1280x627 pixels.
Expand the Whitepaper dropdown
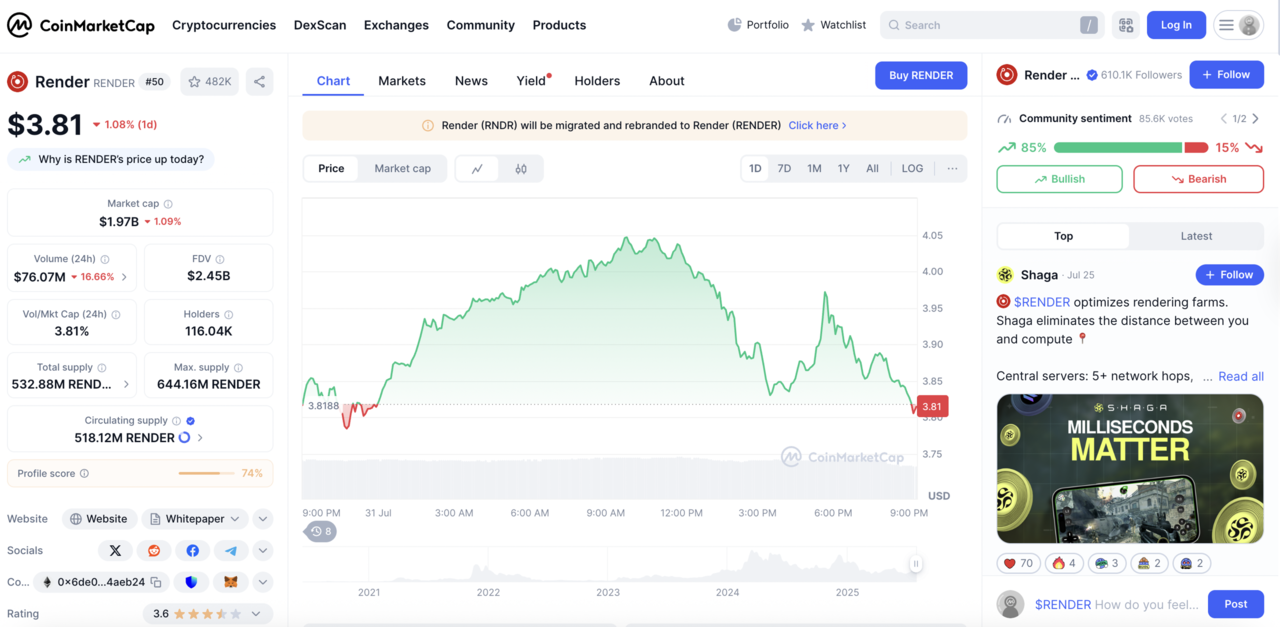235,519
